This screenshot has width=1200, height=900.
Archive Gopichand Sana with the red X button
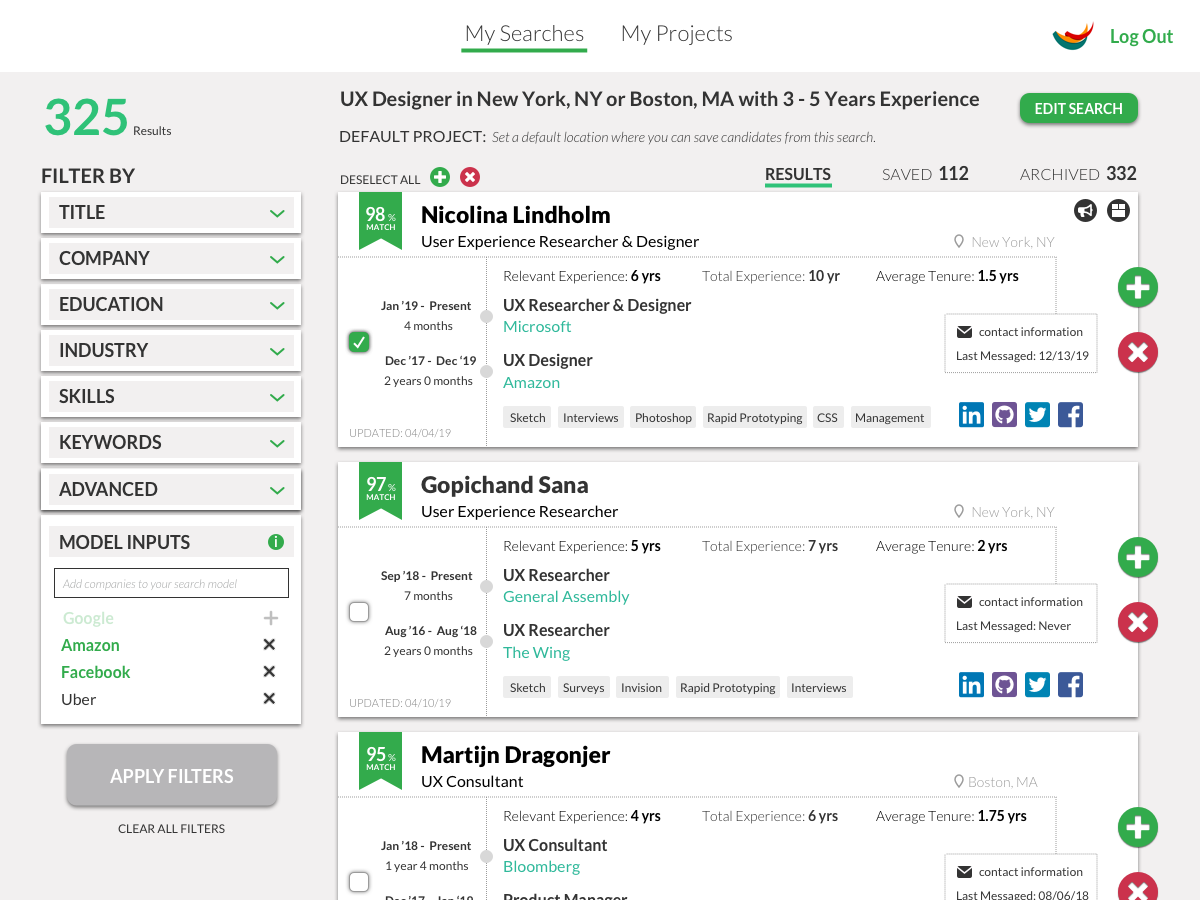[x=1137, y=622]
